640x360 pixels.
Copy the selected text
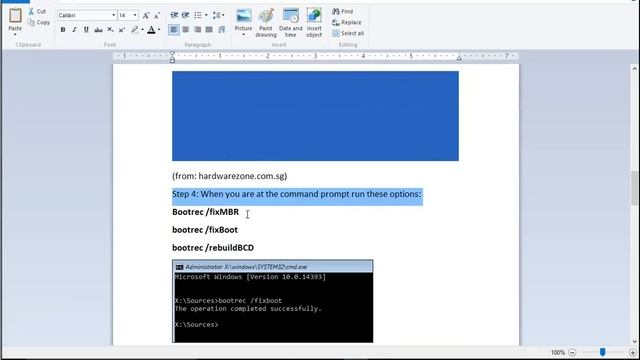click(39, 22)
